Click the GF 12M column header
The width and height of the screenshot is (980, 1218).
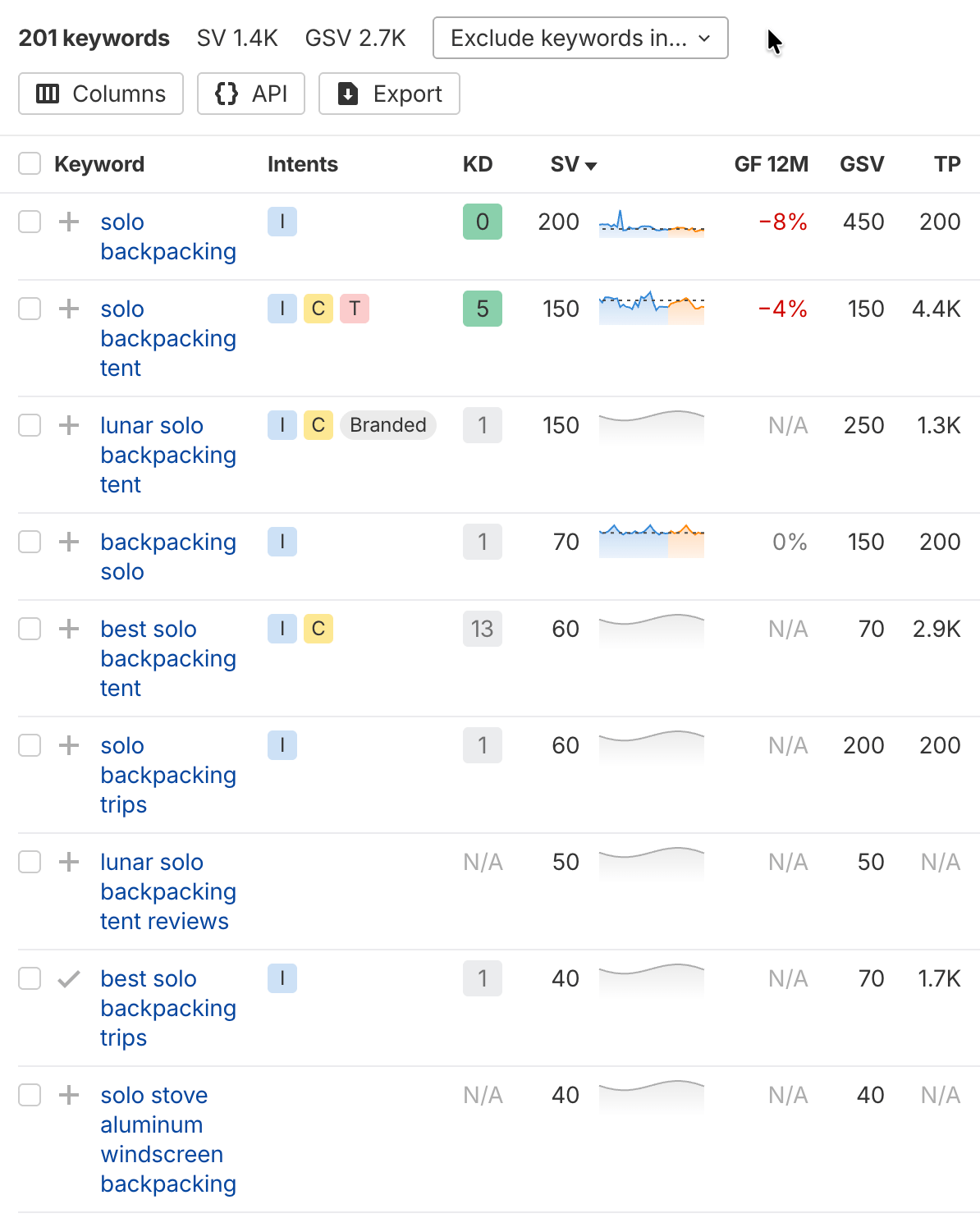coord(771,164)
